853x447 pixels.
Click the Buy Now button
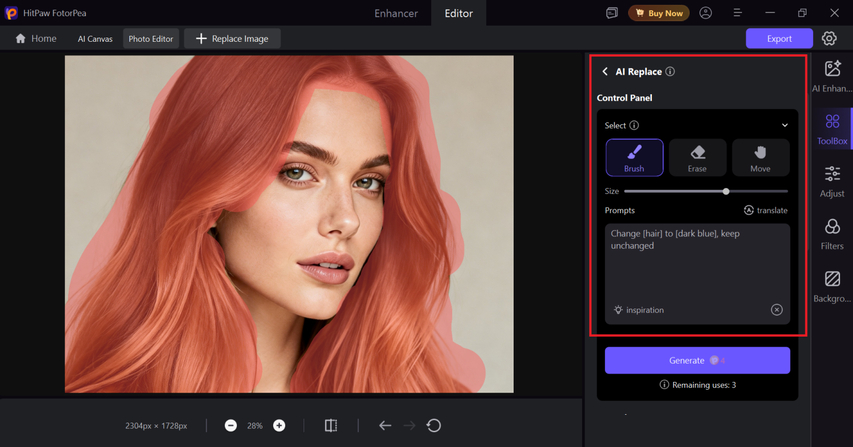[x=659, y=13]
